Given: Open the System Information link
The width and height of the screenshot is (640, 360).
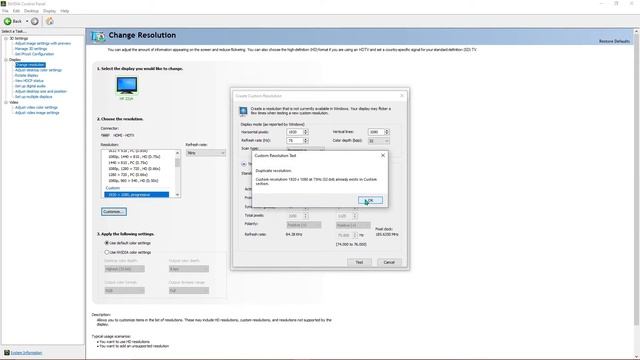Looking at the screenshot, I should 26,353.
